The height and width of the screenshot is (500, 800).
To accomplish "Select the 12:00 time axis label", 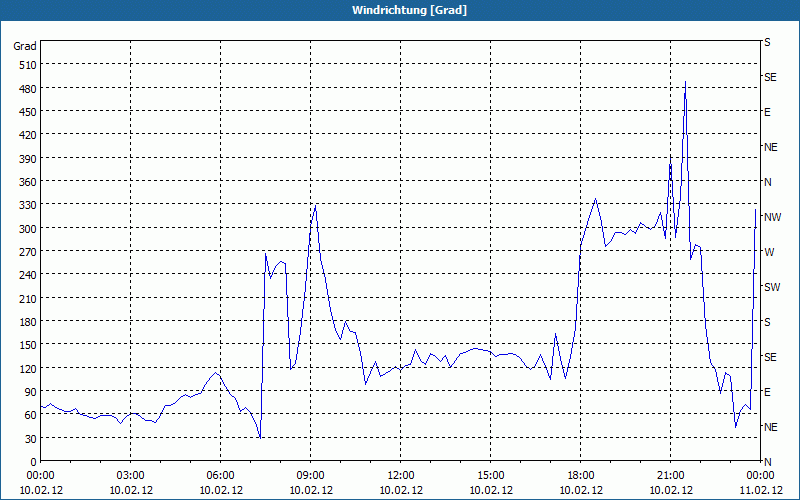I will pyautogui.click(x=401, y=476).
